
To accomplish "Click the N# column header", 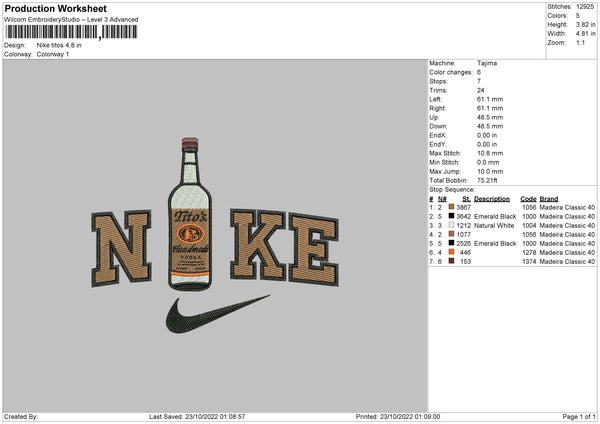I will tap(442, 199).
